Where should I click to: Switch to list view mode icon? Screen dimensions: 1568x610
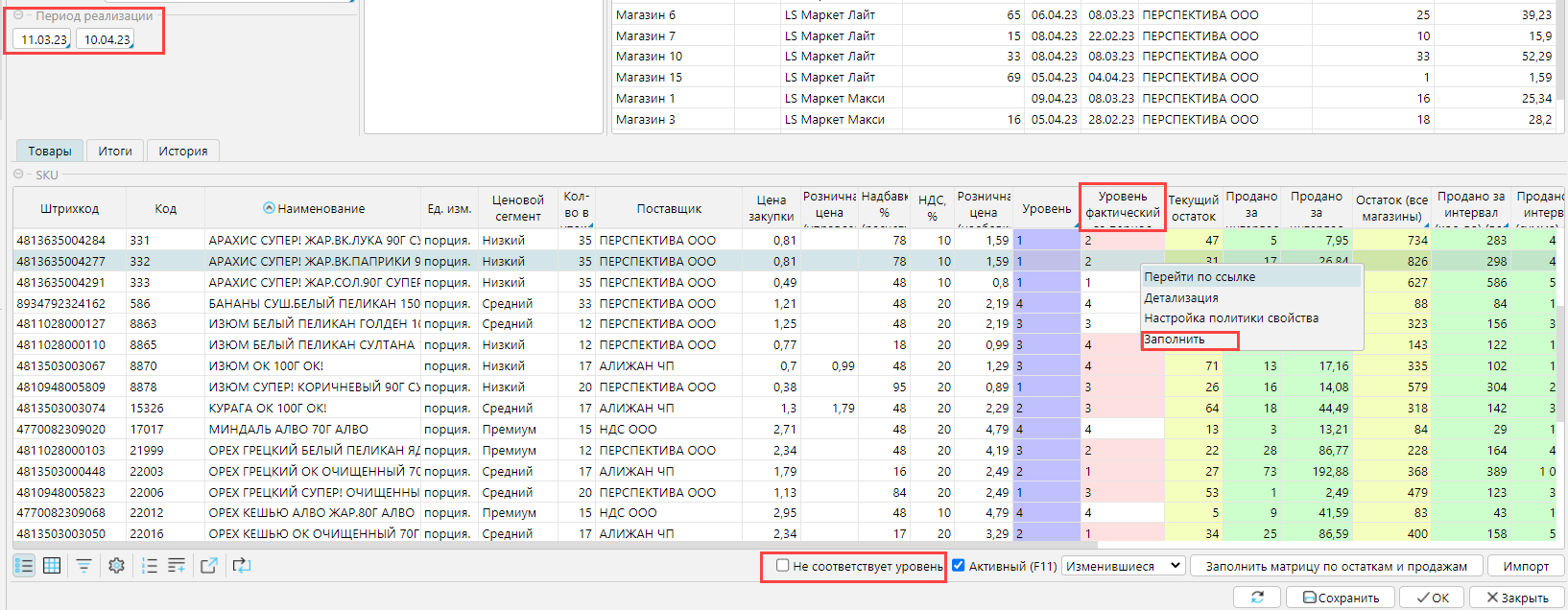(x=24, y=566)
